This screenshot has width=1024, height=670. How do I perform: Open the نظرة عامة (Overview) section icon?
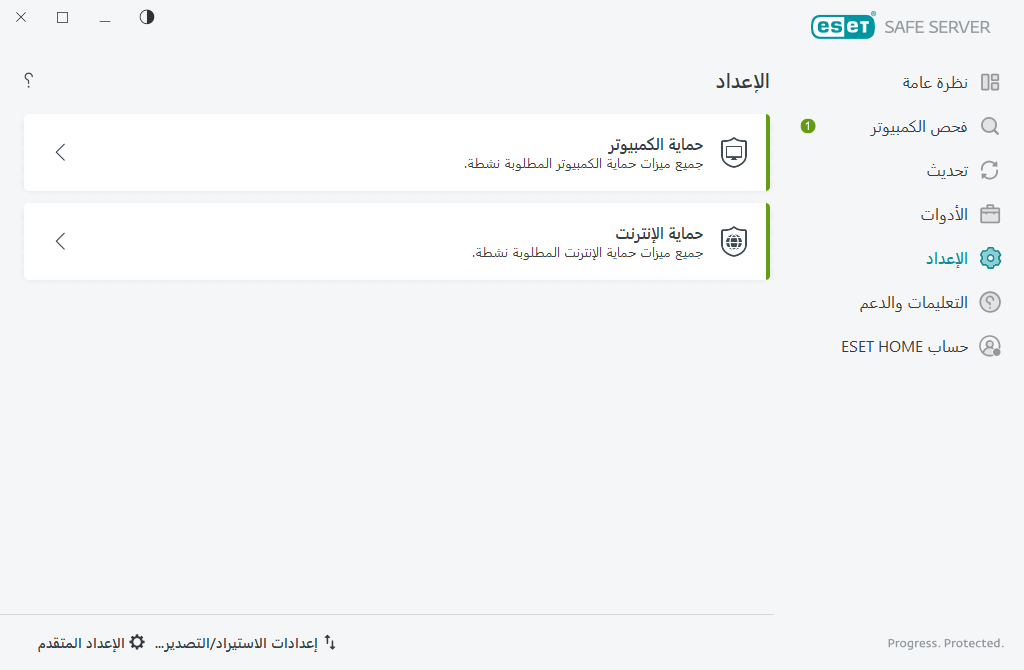point(990,82)
